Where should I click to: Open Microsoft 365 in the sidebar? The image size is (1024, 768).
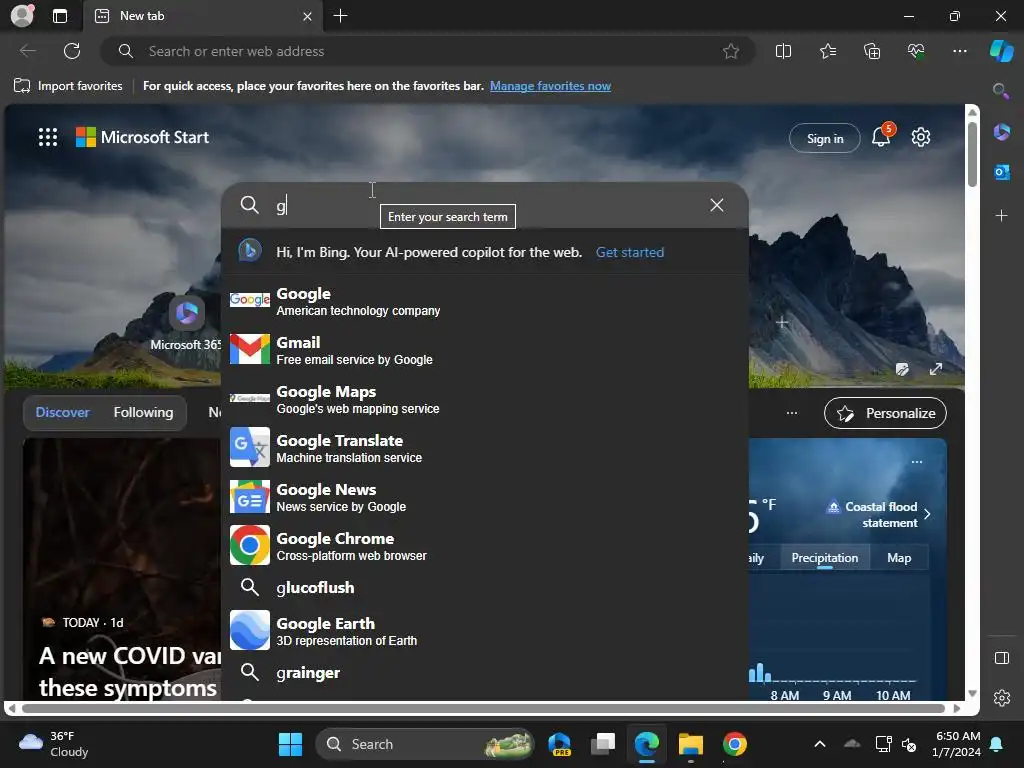[1001, 133]
